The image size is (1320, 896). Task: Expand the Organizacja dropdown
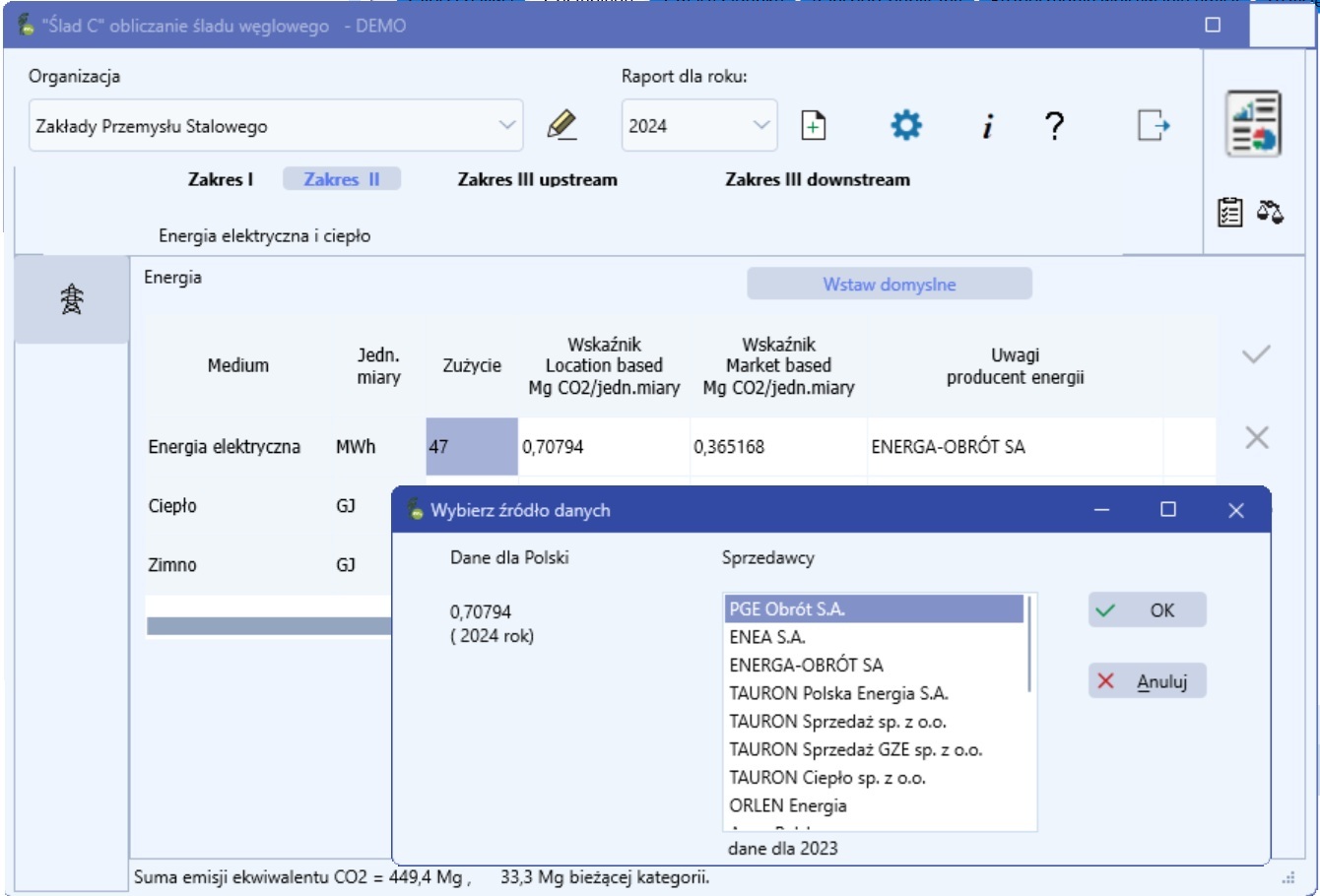click(506, 125)
